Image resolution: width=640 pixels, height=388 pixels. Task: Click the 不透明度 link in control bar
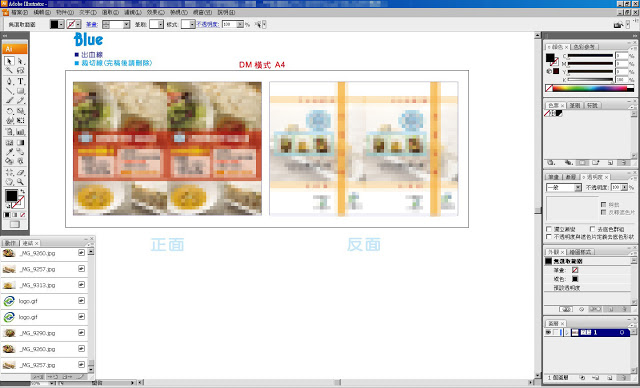coord(207,24)
